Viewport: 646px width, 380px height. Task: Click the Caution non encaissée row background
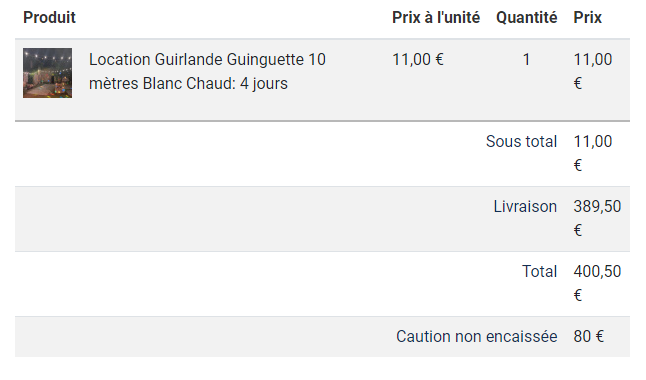click(x=322, y=337)
